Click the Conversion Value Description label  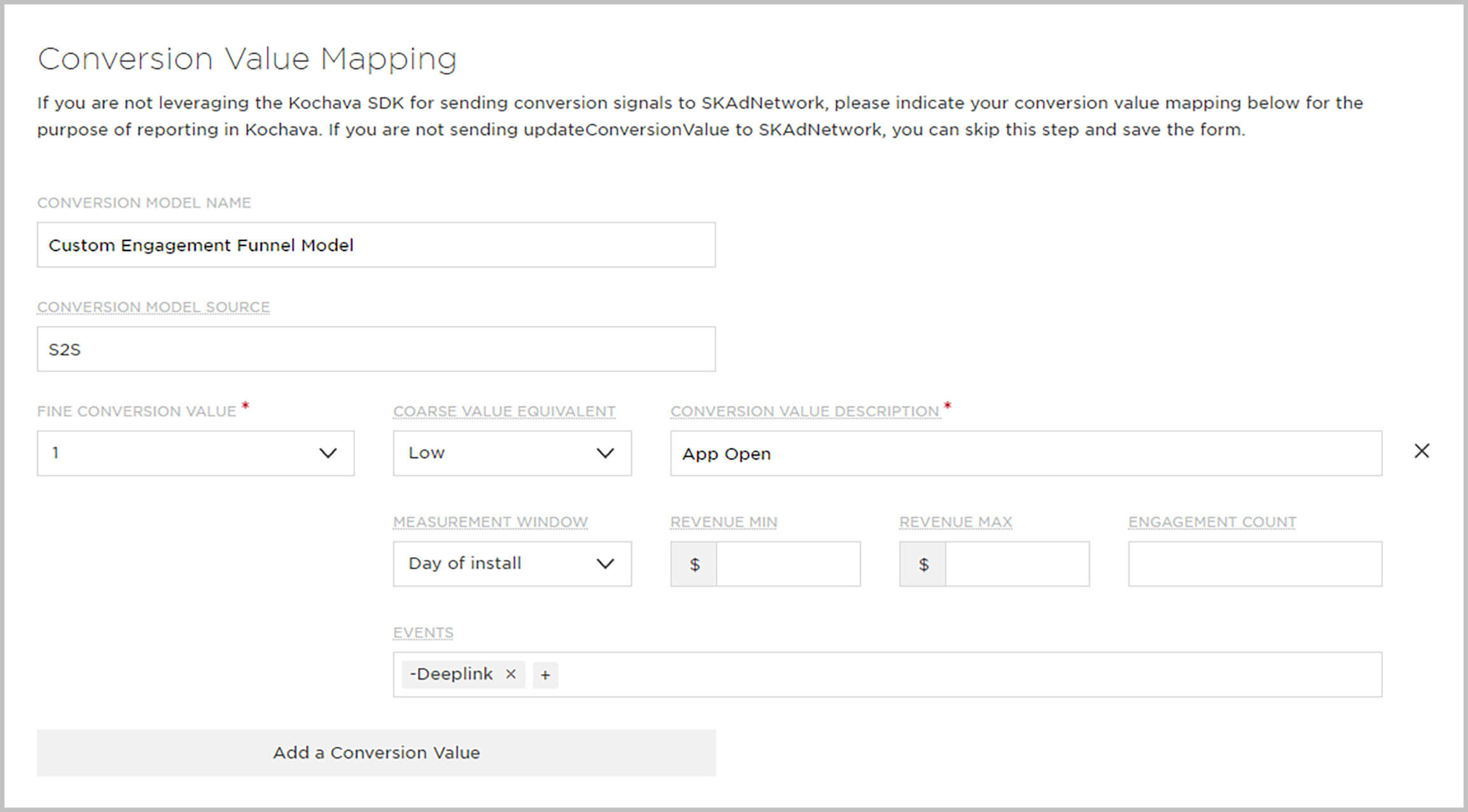click(805, 411)
